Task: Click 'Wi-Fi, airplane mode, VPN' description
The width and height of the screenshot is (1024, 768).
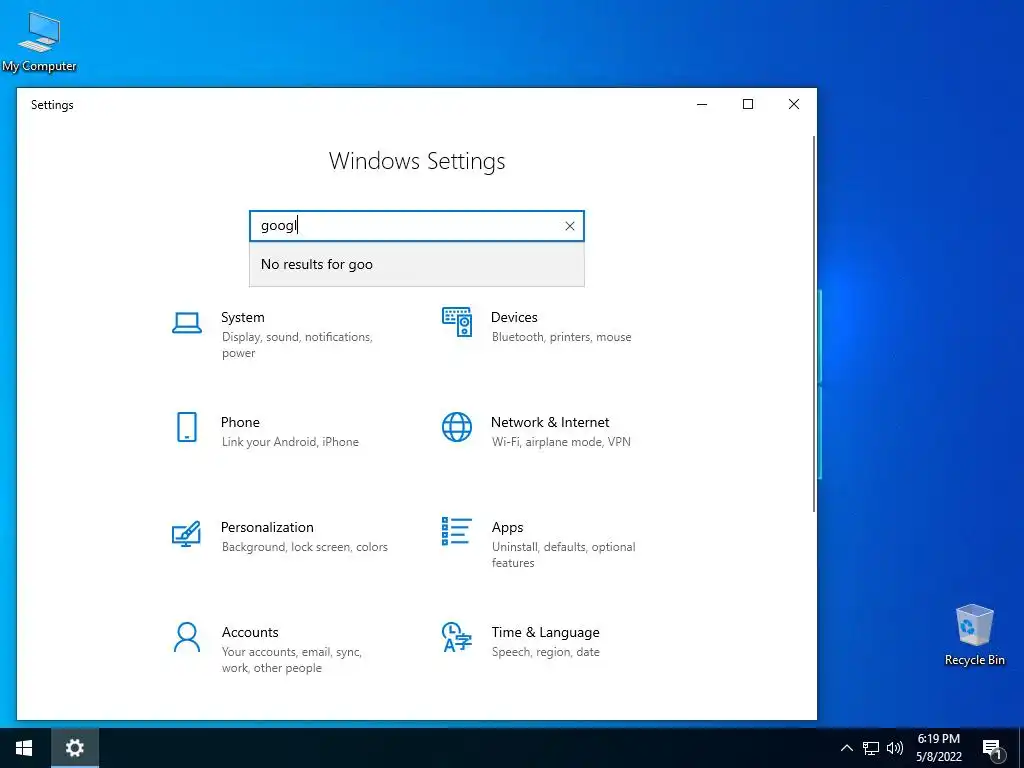Action: click(561, 442)
